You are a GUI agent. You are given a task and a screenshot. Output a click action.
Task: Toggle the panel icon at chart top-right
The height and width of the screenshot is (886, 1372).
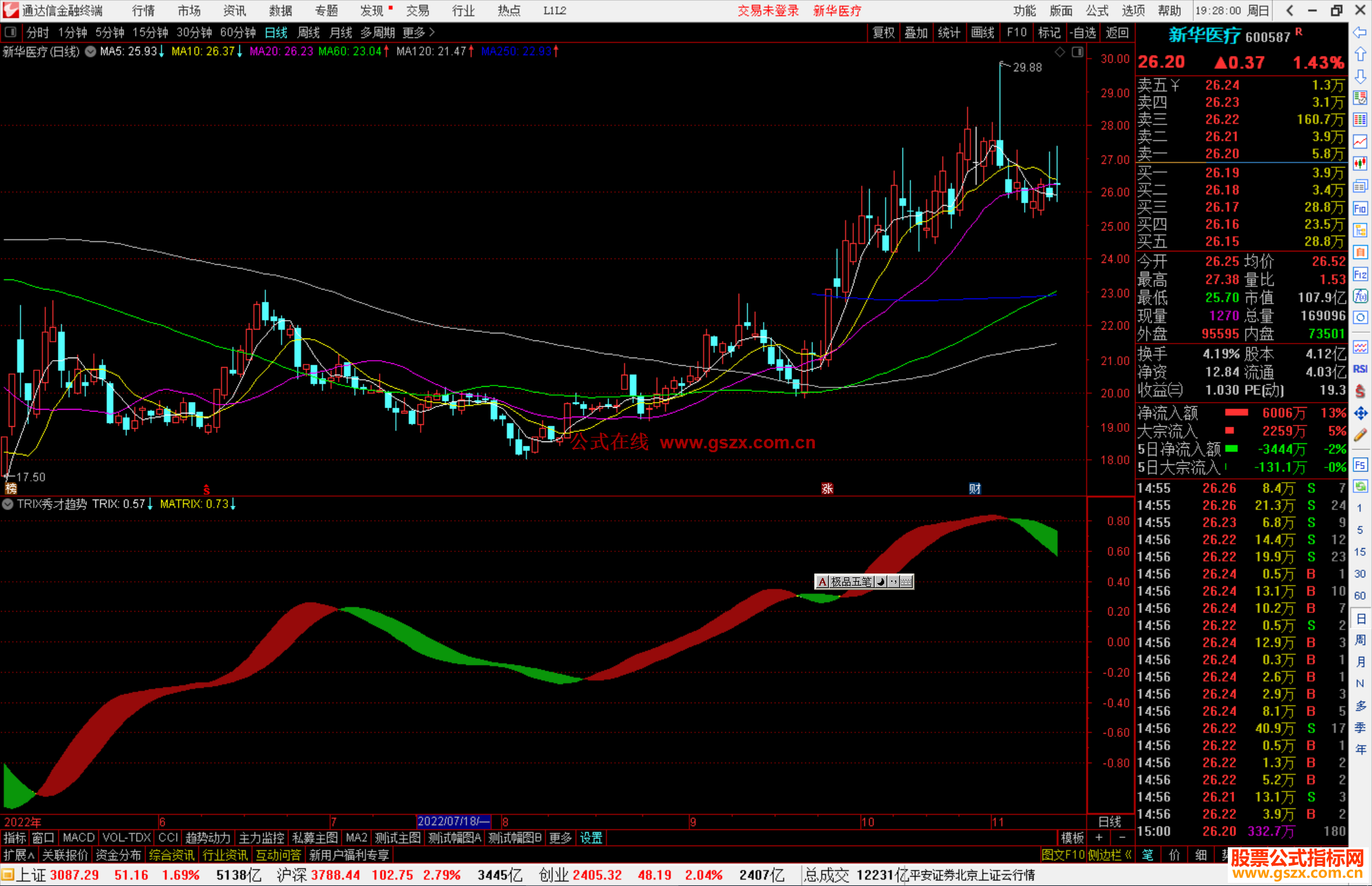(x=1077, y=52)
